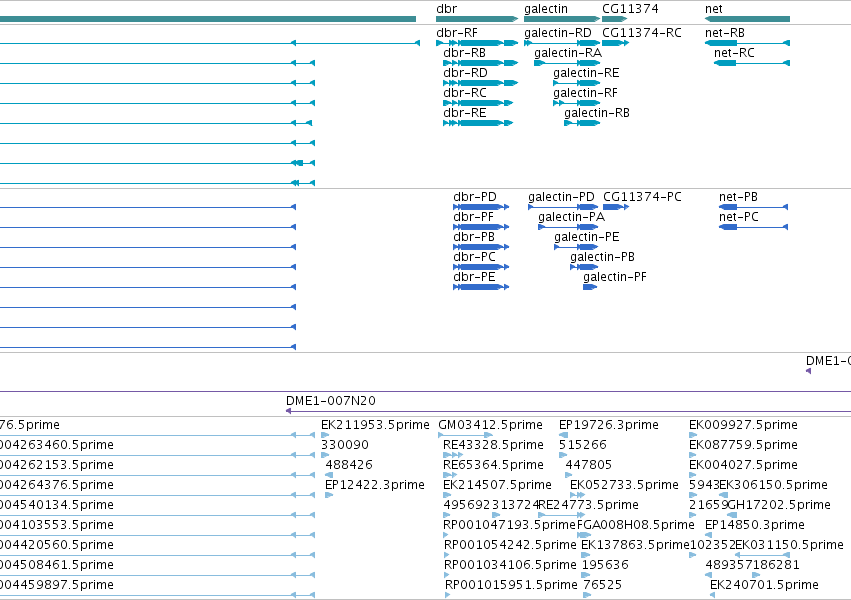Click the EK240701.5prime EST label
The image size is (851, 600).
coord(764,585)
